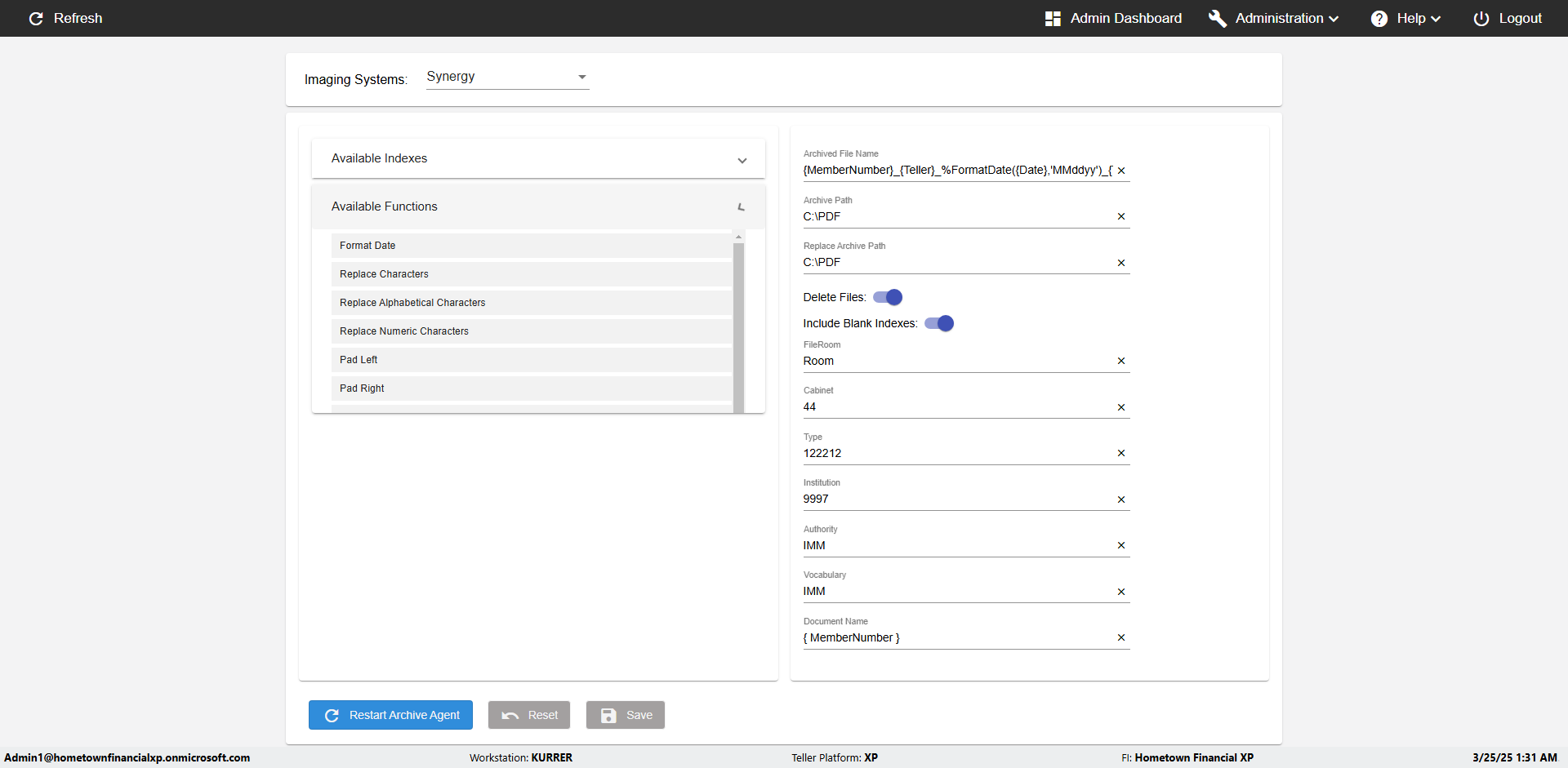Click the Restart Archive Agent button

point(390,715)
